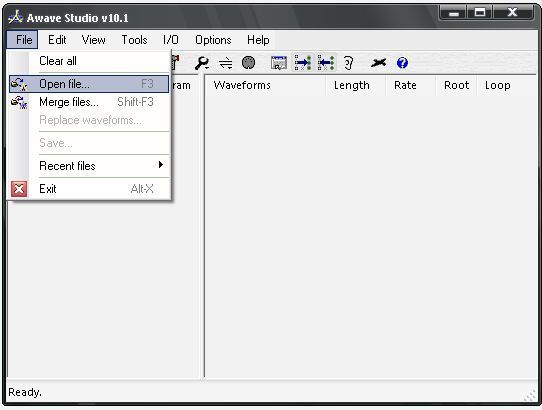Toggle the right-pointing blue arrow toolbar button
Image resolution: width=542 pixels, height=410 pixels.
tap(302, 63)
